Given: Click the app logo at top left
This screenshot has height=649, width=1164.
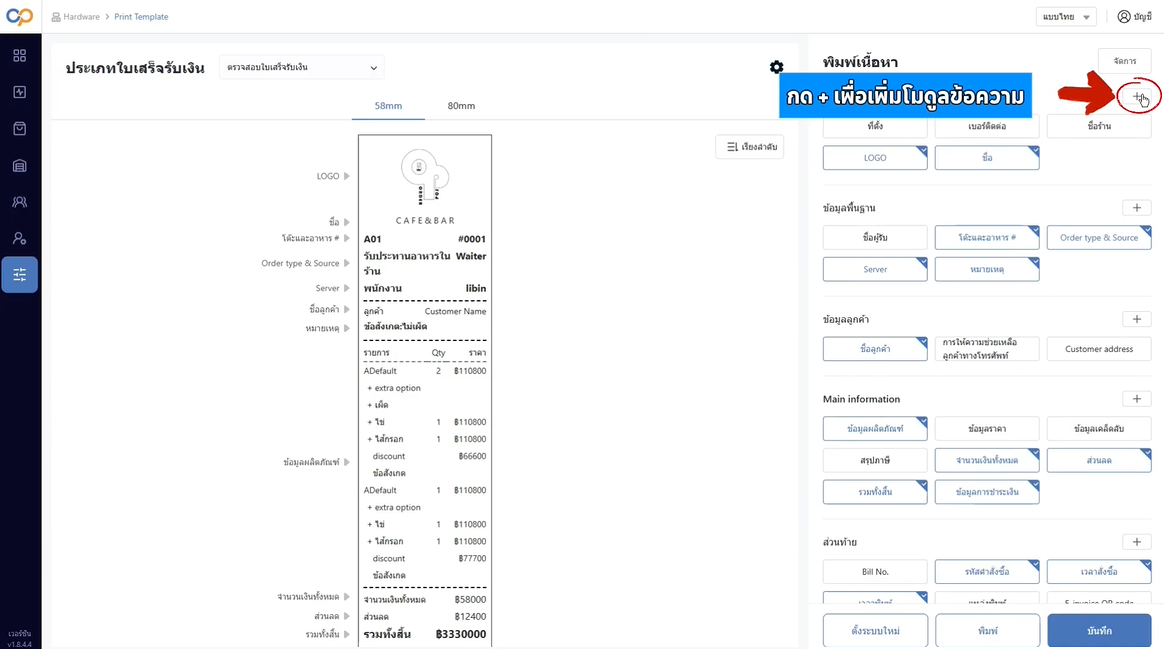Looking at the screenshot, I should click(19, 16).
